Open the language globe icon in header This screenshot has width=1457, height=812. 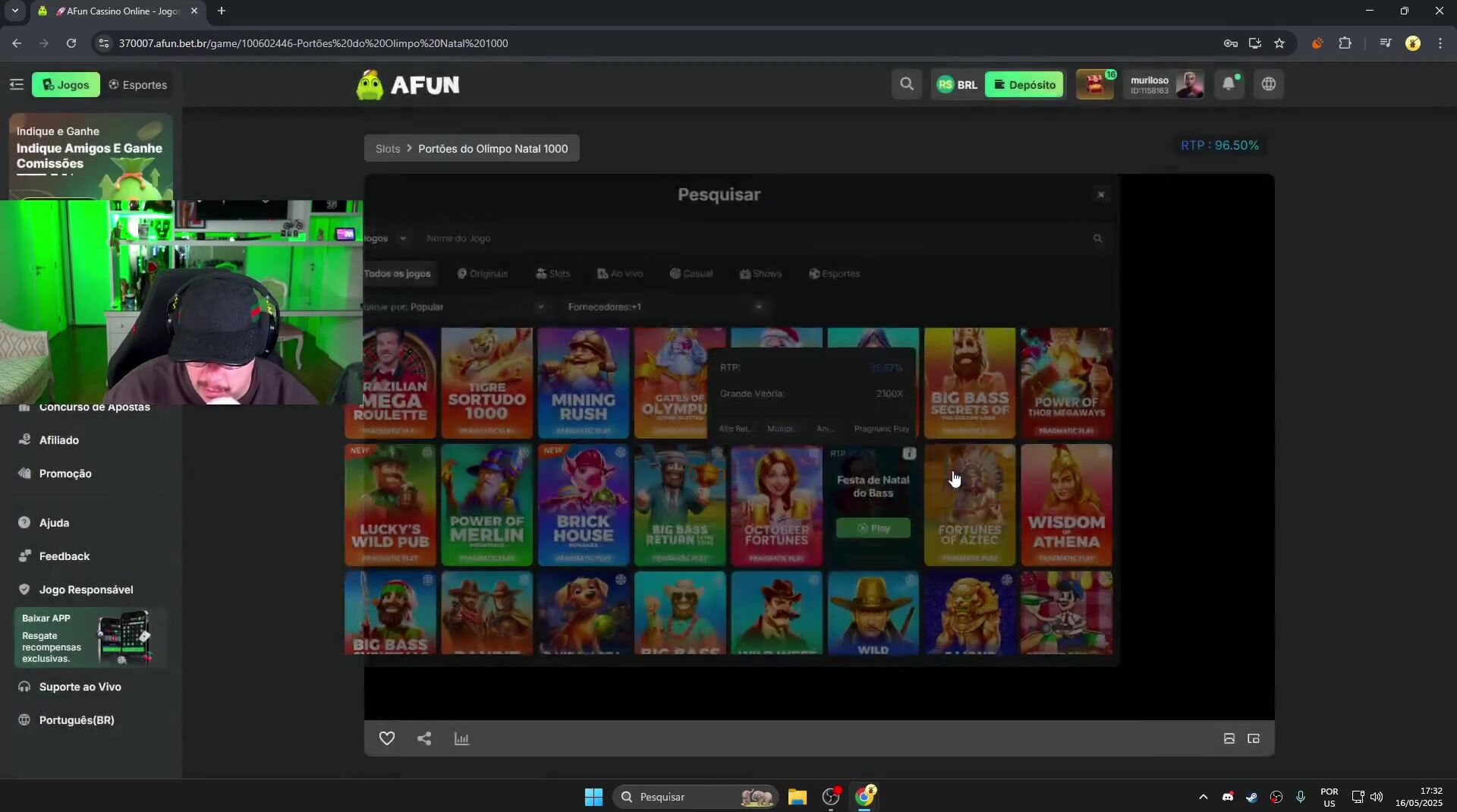(x=1269, y=84)
